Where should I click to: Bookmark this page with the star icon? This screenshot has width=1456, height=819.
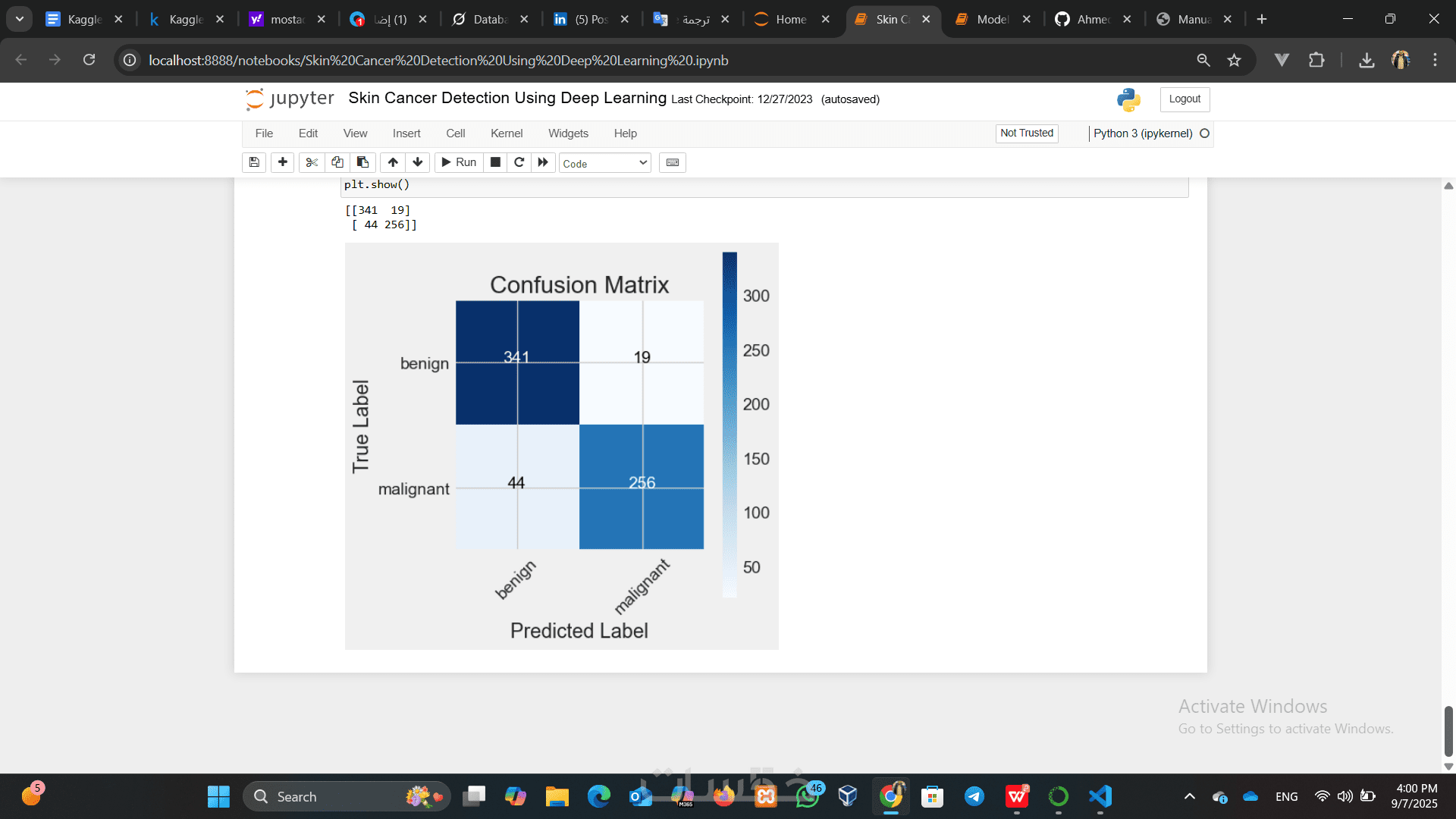tap(1234, 60)
